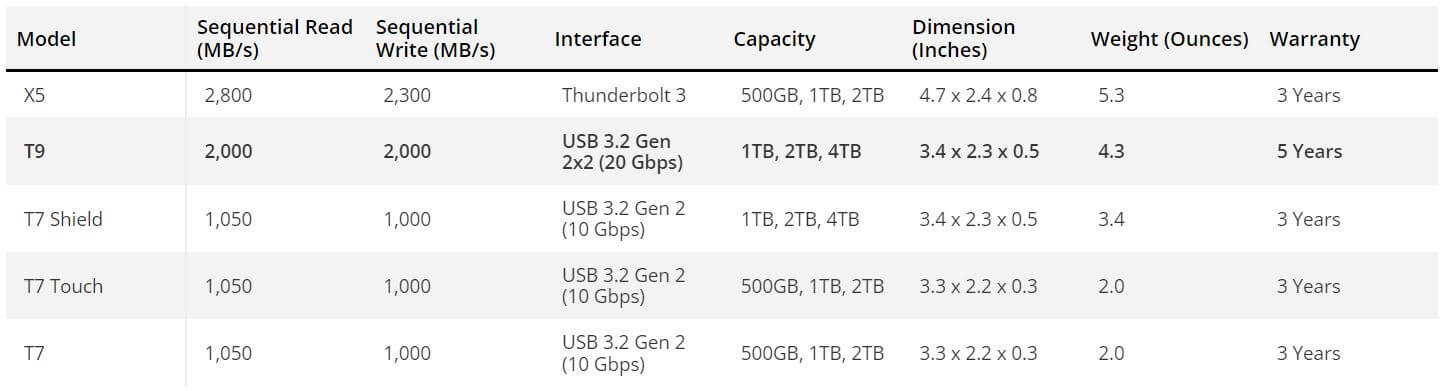Click the 5.3 weight value

pos(1111,96)
